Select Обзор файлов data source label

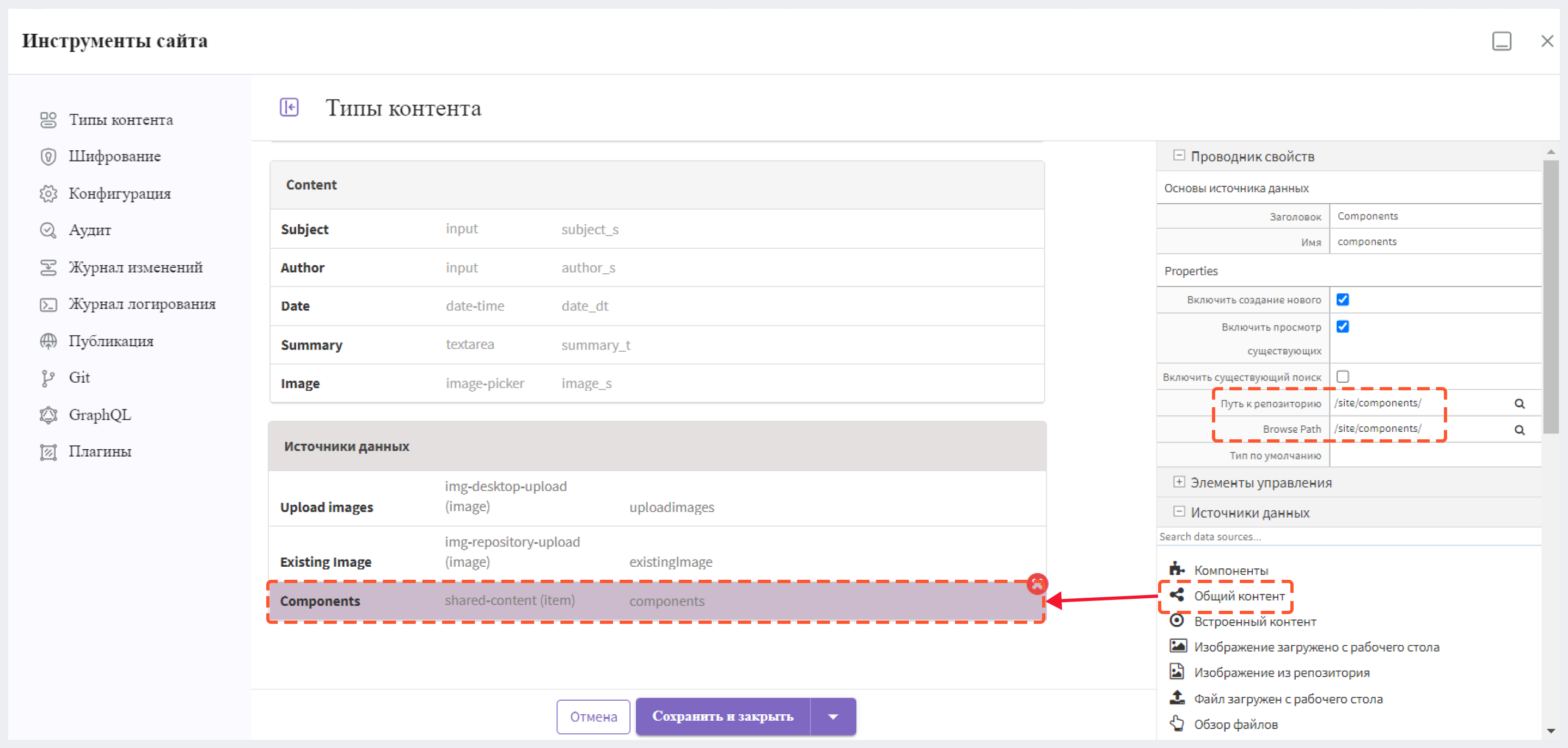[1236, 724]
